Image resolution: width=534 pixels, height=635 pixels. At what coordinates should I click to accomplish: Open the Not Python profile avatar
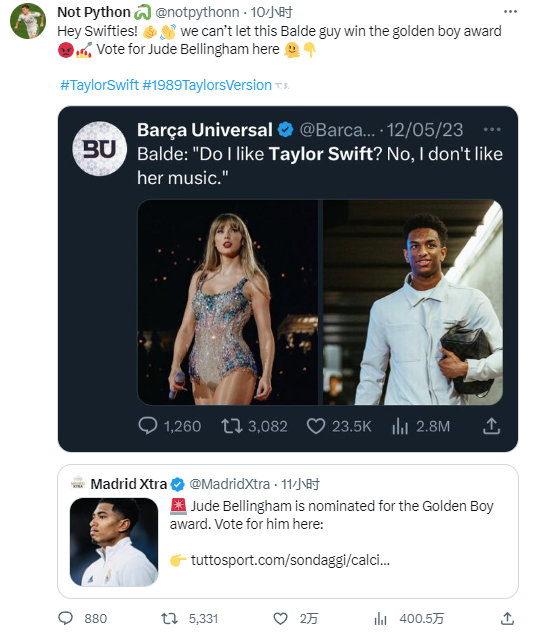(x=28, y=21)
